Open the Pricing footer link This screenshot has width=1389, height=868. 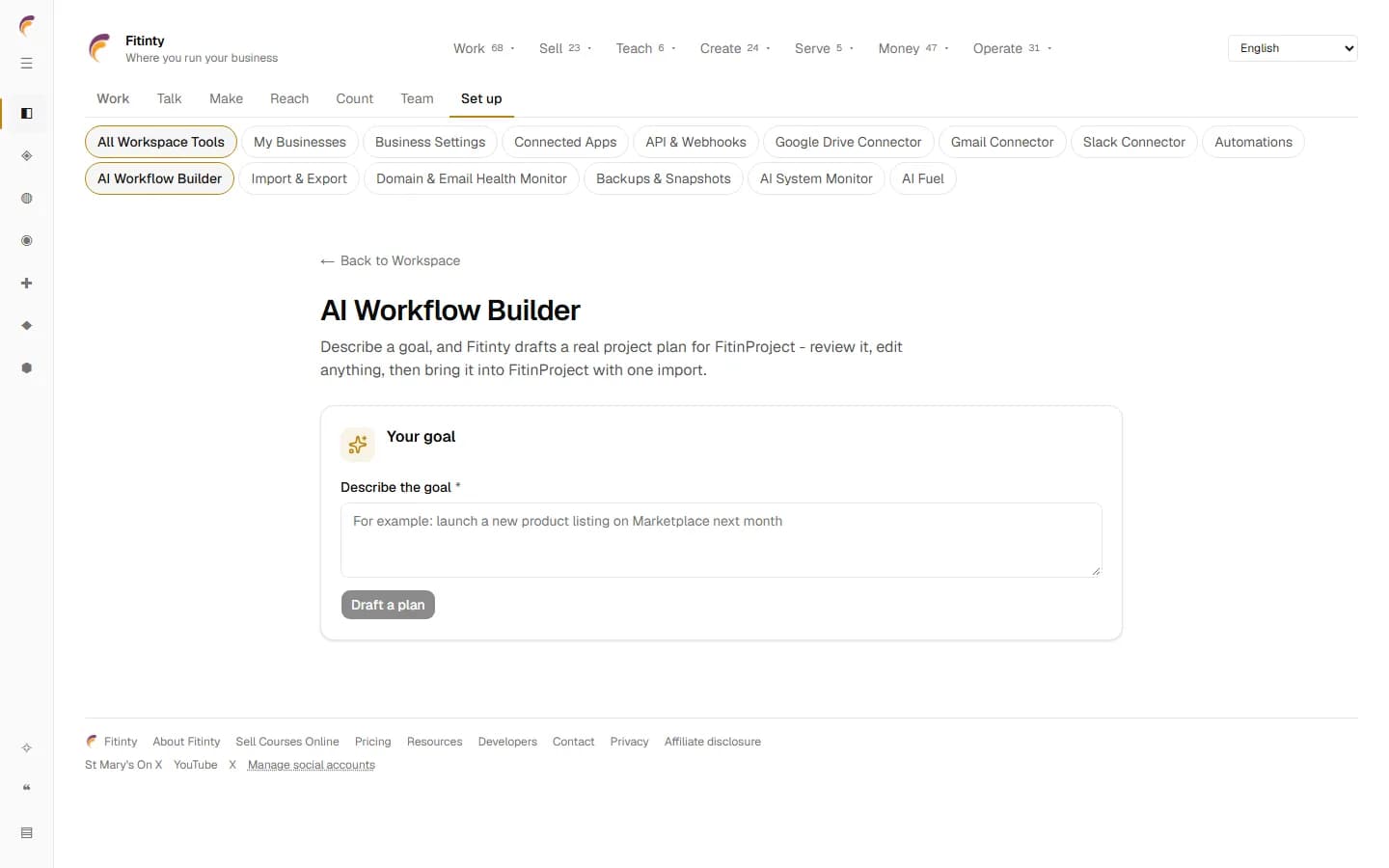372,742
